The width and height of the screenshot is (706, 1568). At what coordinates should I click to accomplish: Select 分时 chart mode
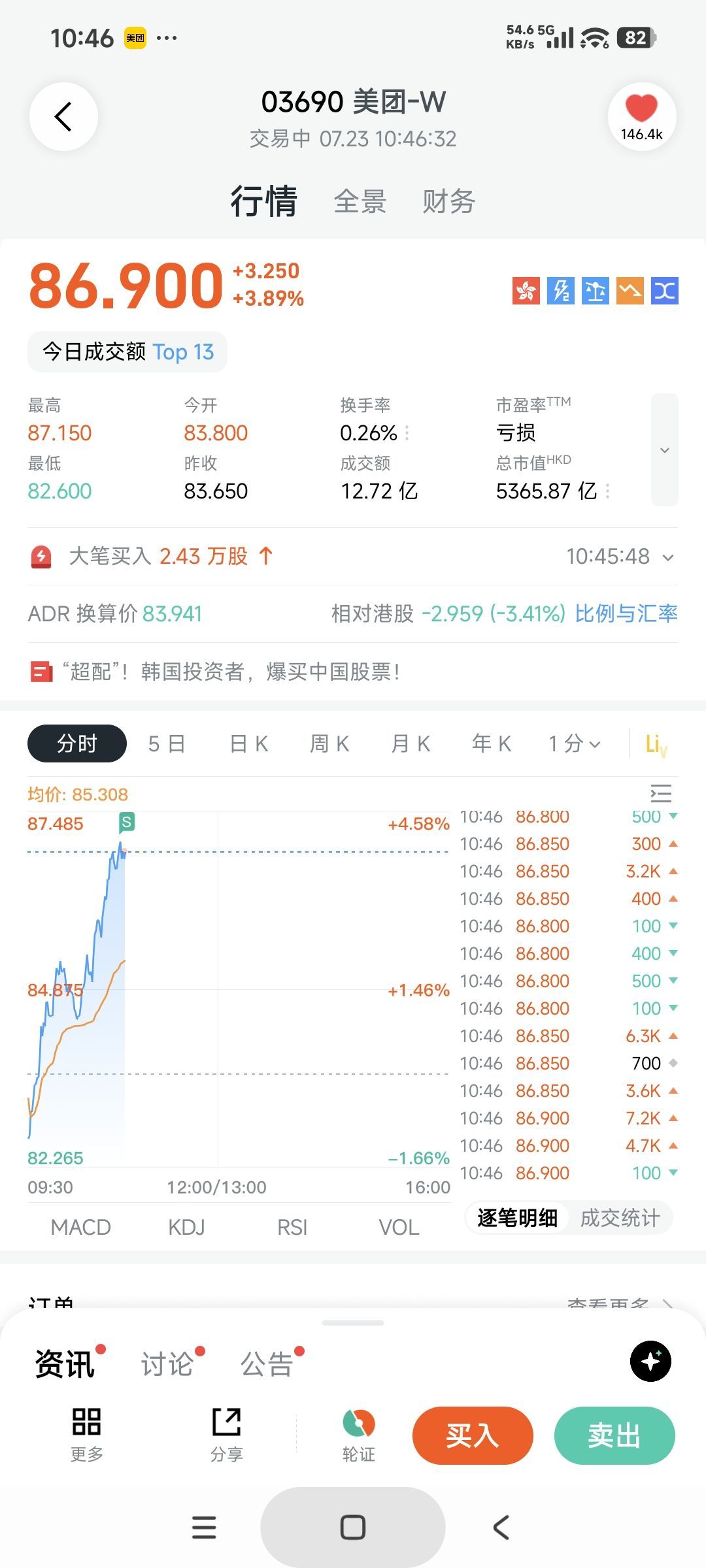pos(77,743)
